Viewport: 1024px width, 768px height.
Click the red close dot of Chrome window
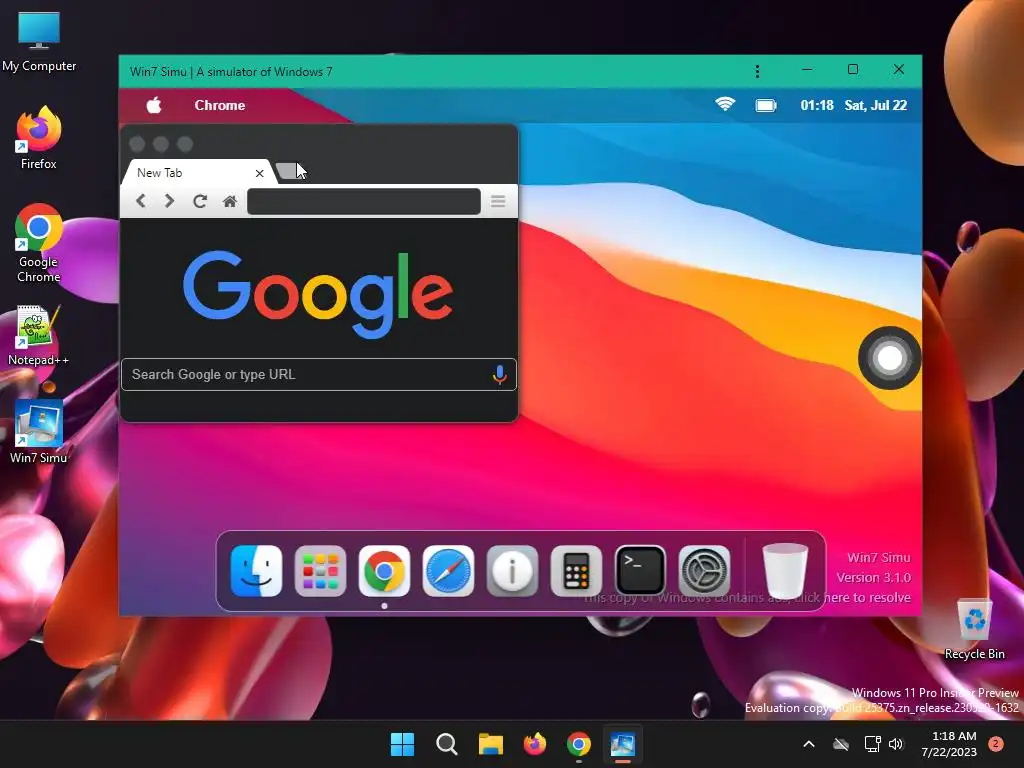click(x=137, y=144)
